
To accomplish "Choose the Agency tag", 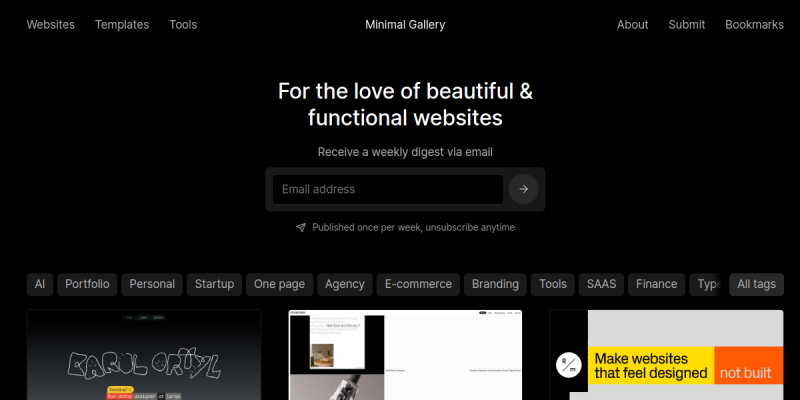I will click(x=345, y=284).
